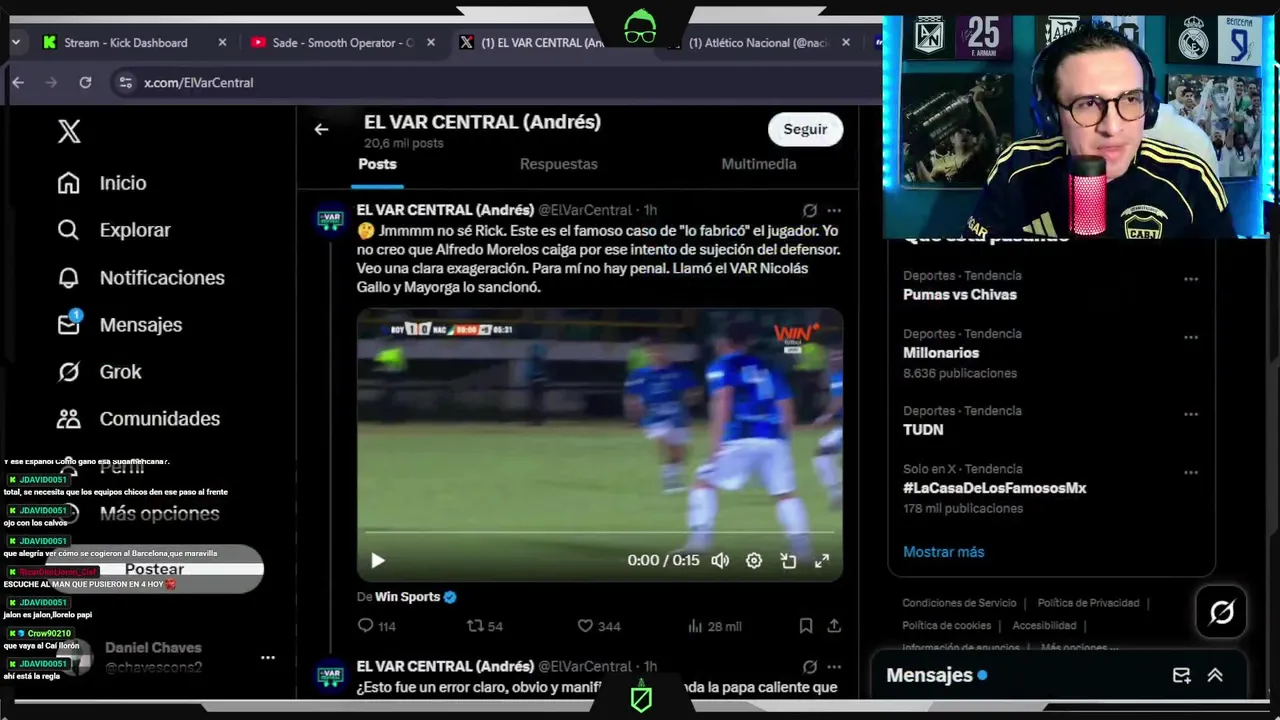This screenshot has height=720, width=1280.
Task: Click the X logo in sidebar
Action: point(69,131)
